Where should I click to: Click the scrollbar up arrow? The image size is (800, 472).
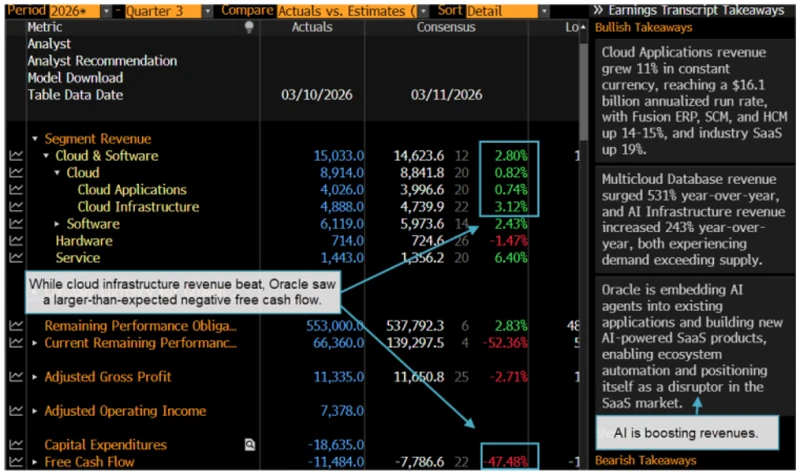583,27
